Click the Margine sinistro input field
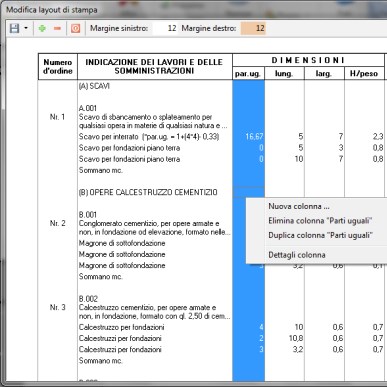The height and width of the screenshot is (387, 387). pos(165,28)
